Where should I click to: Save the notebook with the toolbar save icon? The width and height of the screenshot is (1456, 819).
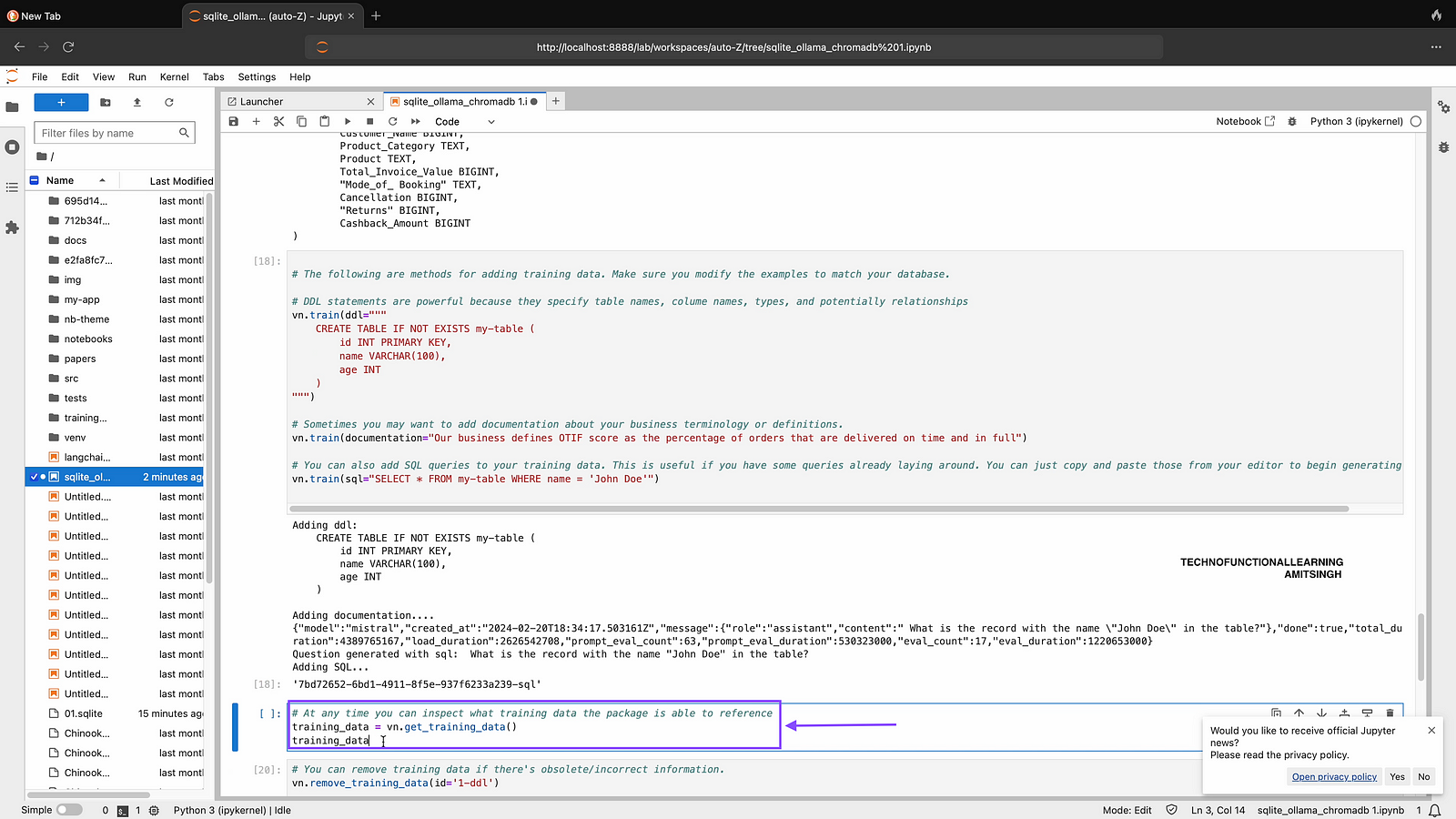pos(234,121)
